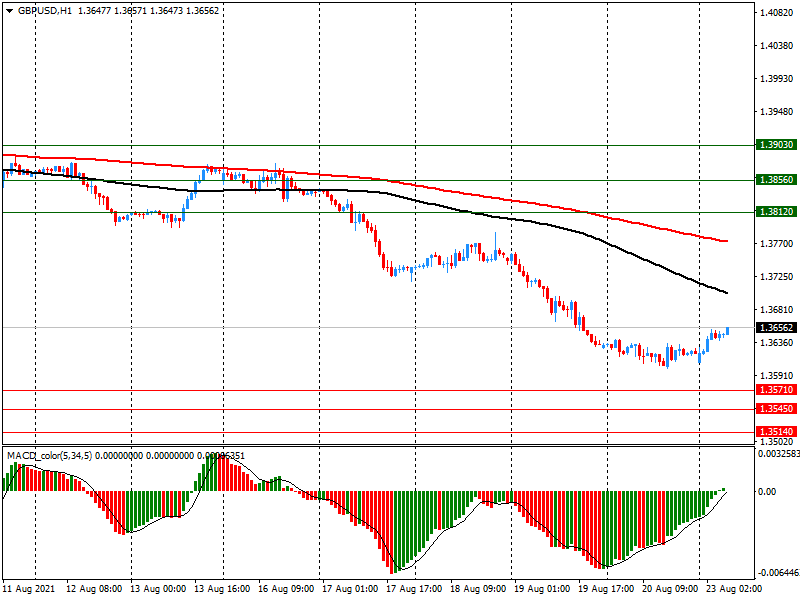
Task: Click the 1.39930 price scale value
Action: point(777,79)
